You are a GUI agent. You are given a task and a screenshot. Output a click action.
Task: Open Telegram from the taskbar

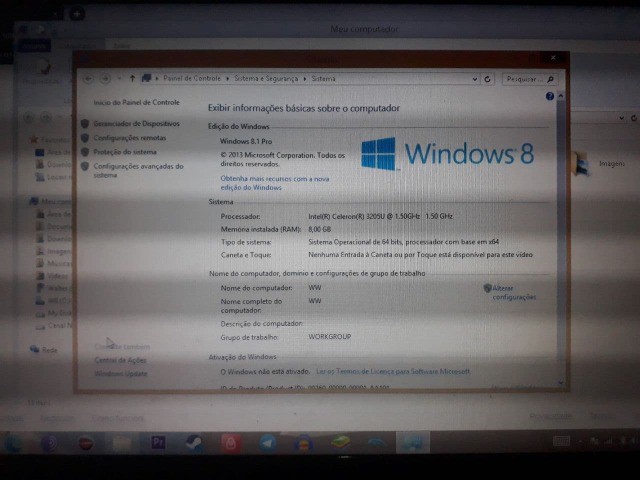[x=267, y=443]
